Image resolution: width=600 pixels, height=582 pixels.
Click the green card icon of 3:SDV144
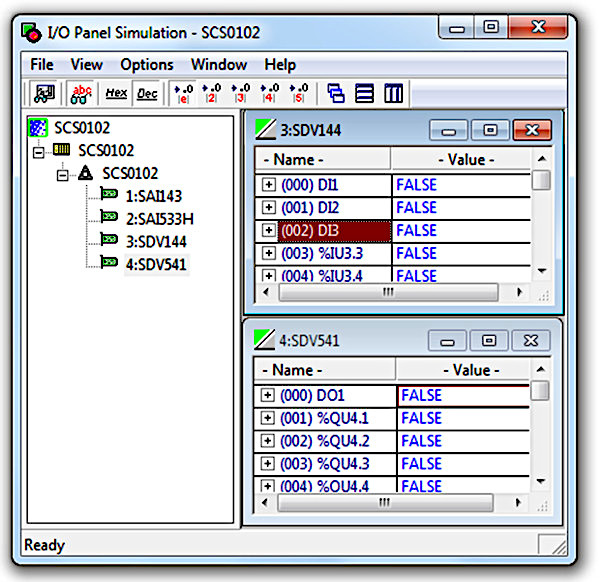pyautogui.click(x=109, y=240)
